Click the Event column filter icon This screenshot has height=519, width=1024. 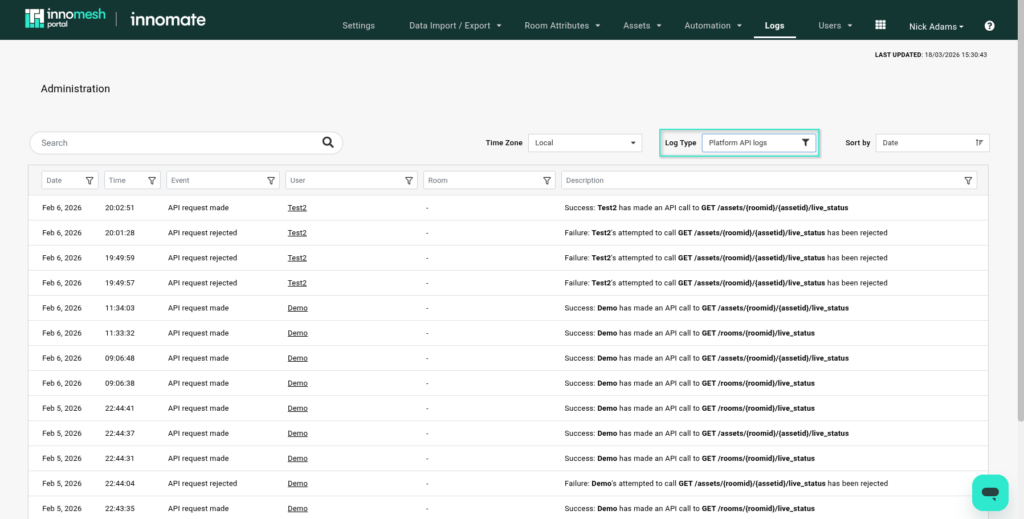[x=272, y=181]
